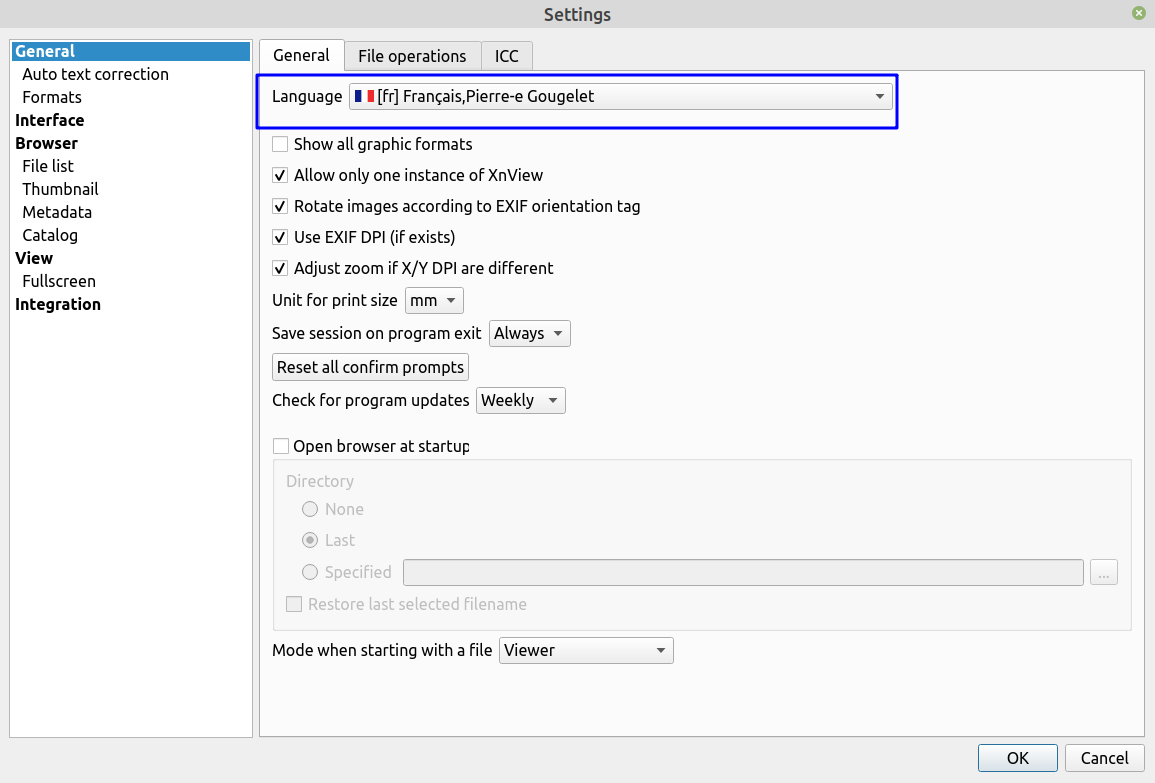This screenshot has width=1155, height=783.
Task: Open Auto text correction settings
Action: 95,74
